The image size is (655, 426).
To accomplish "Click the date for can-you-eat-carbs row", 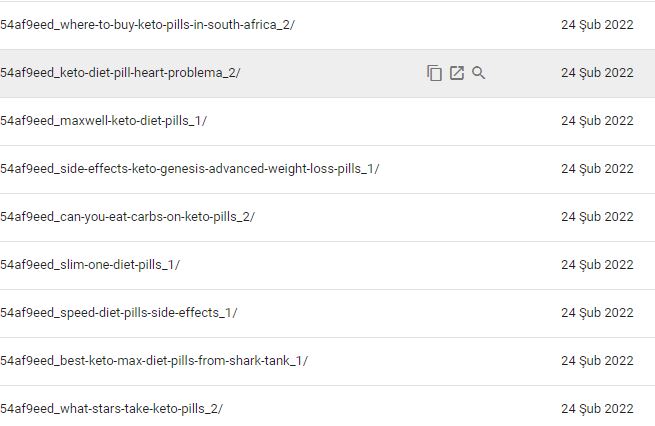I will 597,217.
